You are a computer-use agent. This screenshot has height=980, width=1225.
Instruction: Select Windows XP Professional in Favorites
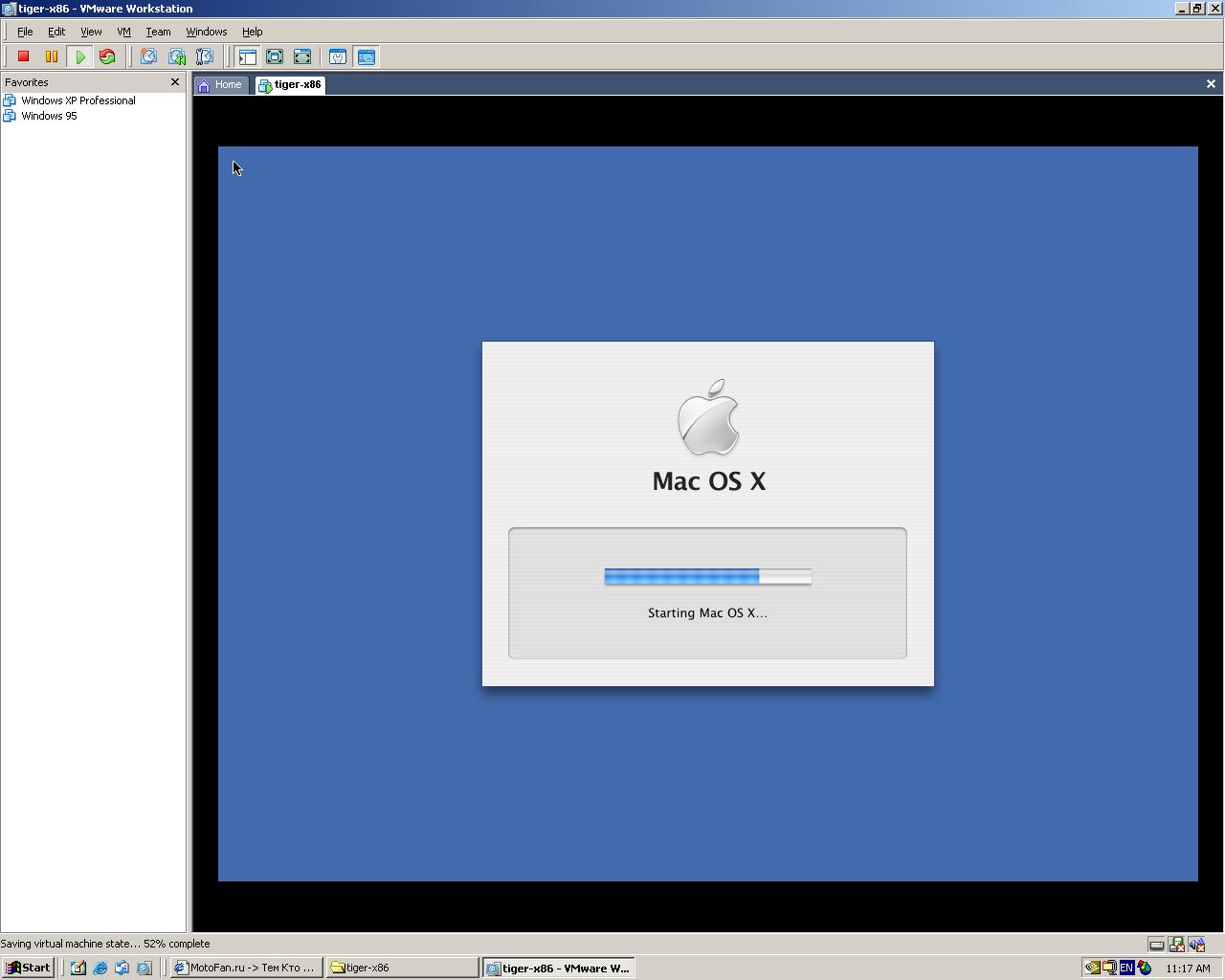click(69, 100)
